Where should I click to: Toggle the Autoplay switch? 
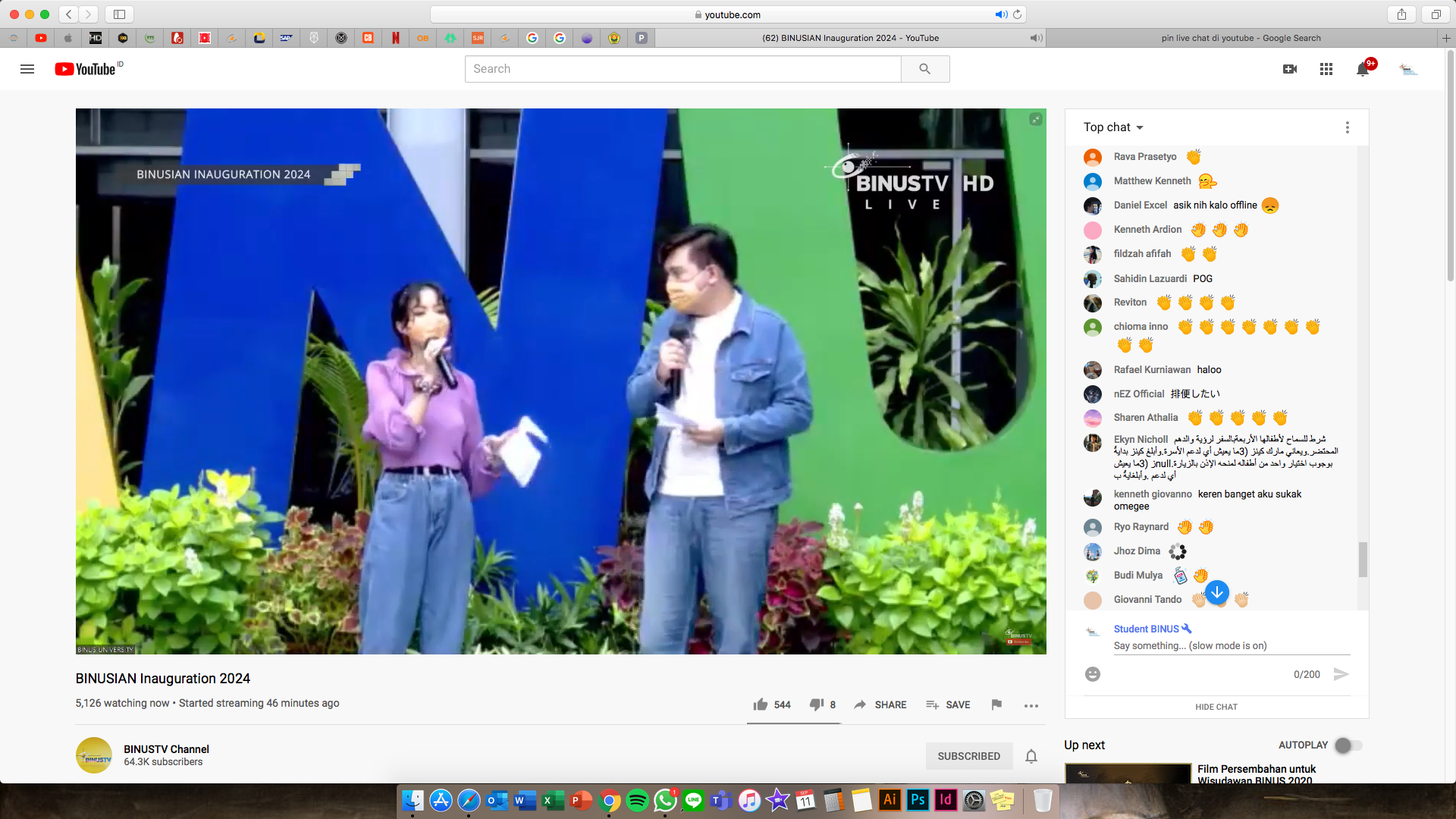1348,745
